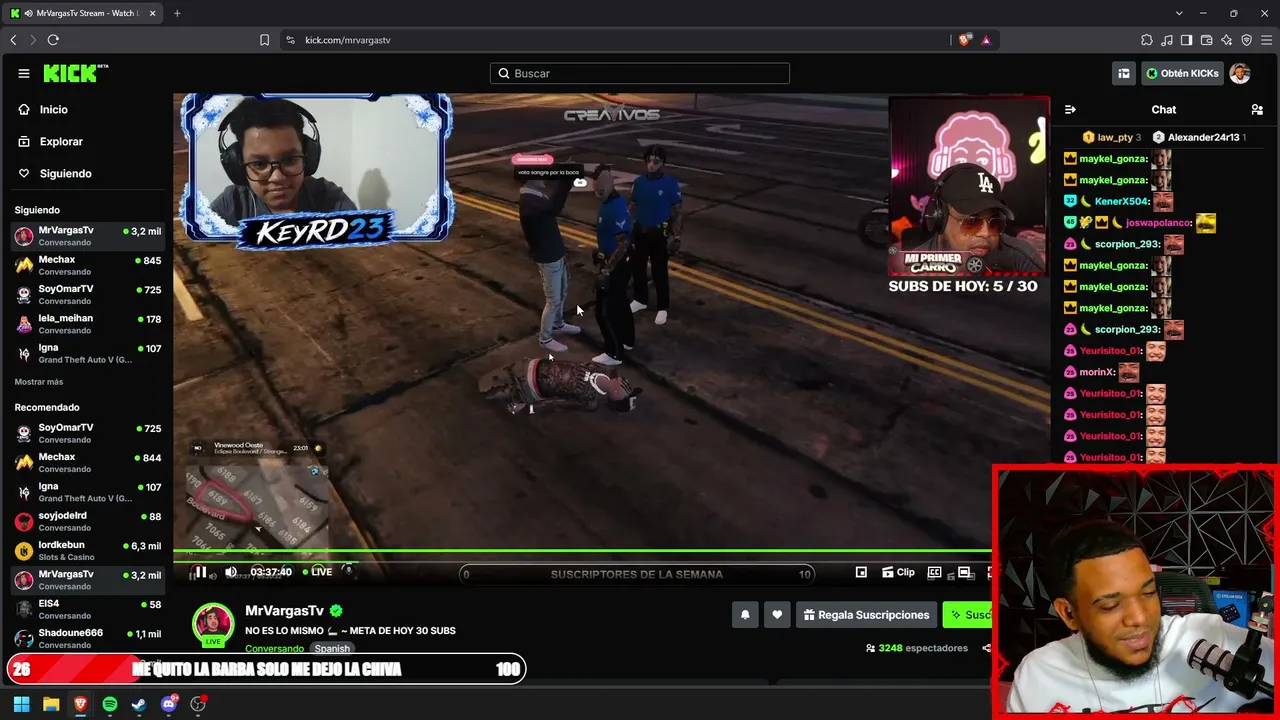Click the Spanish language tag
The height and width of the screenshot is (720, 1280).
(332, 649)
